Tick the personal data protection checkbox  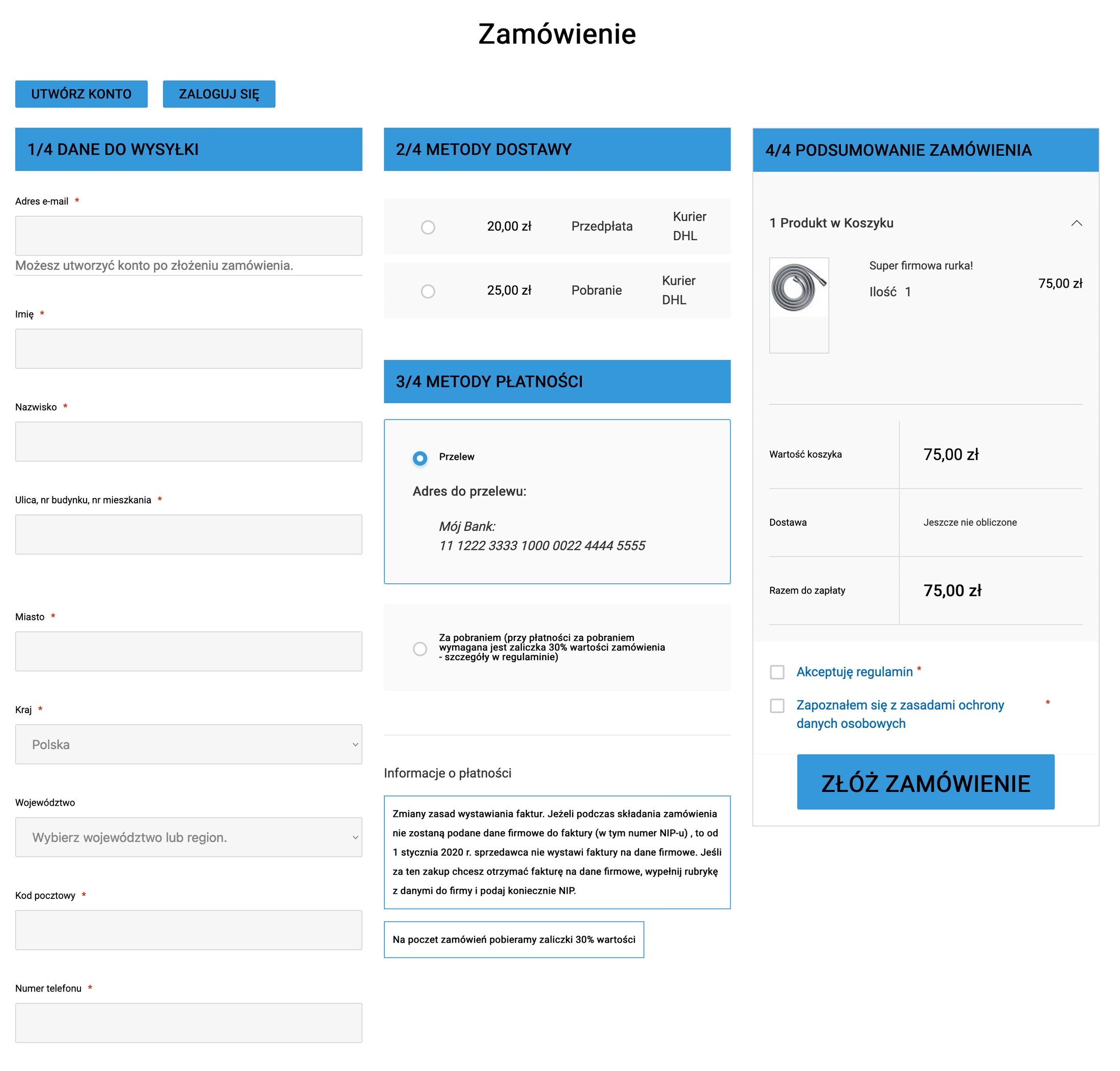(776, 706)
